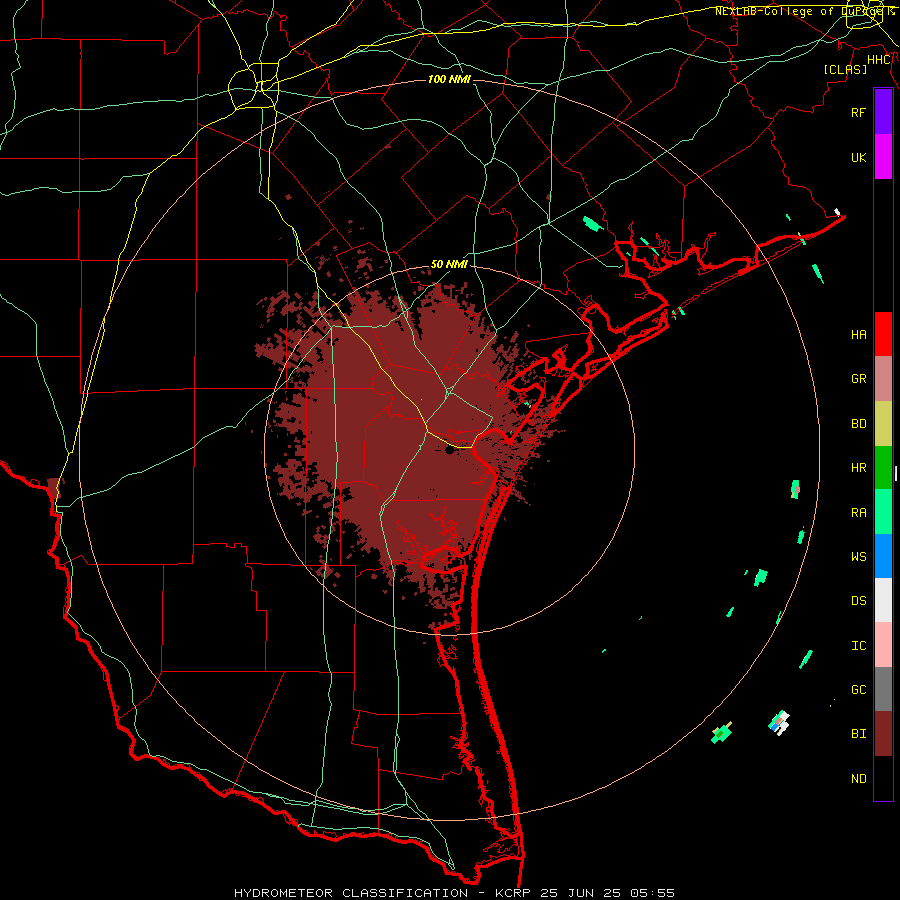Viewport: 900px width, 900px height.
Task: Click the IC legend label
Action: click(x=858, y=646)
